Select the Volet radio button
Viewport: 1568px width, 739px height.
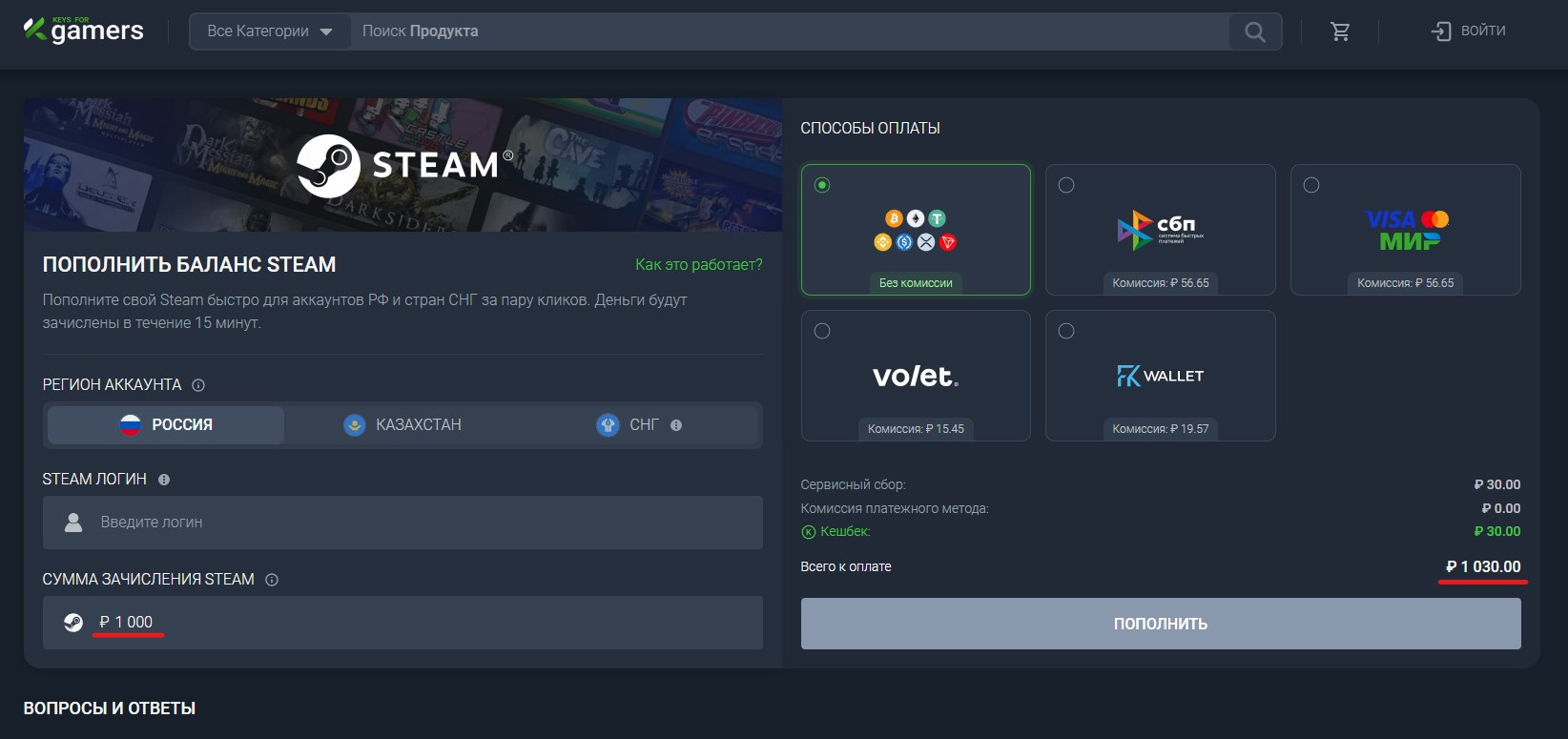822,331
